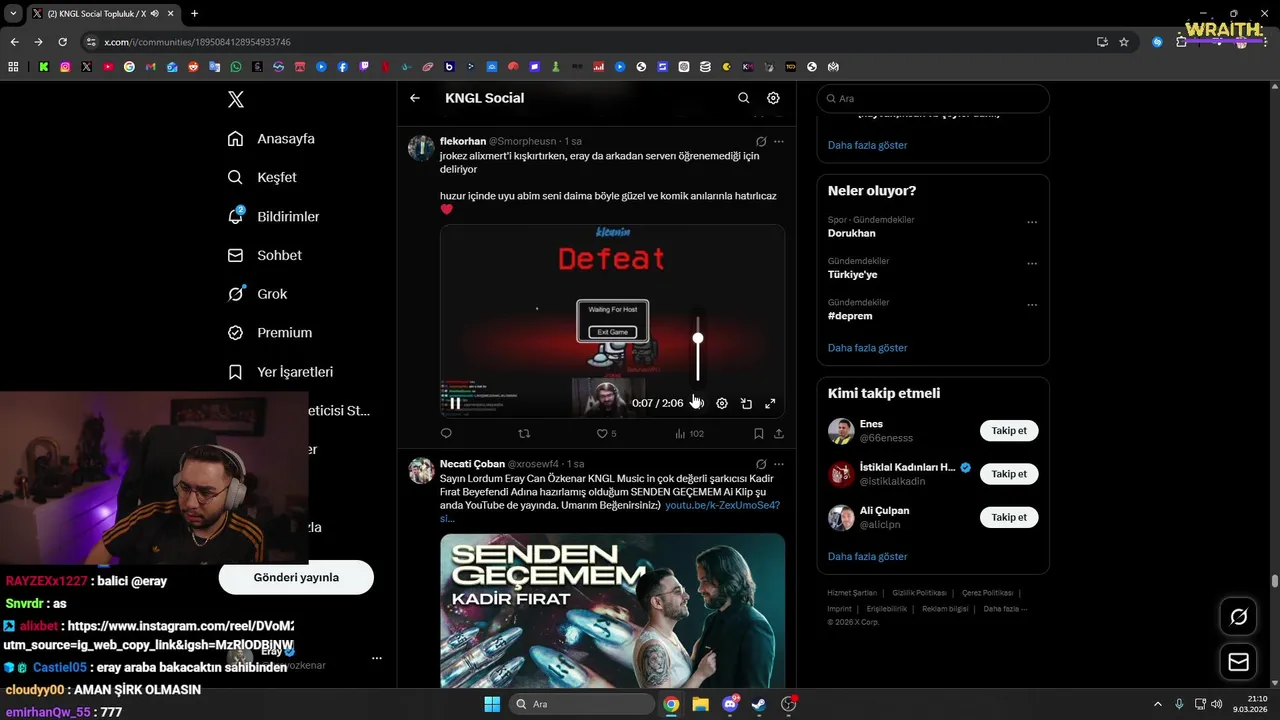The image size is (1280, 720).
Task: Open options for the Dorukhan trend
Action: pos(1032,222)
